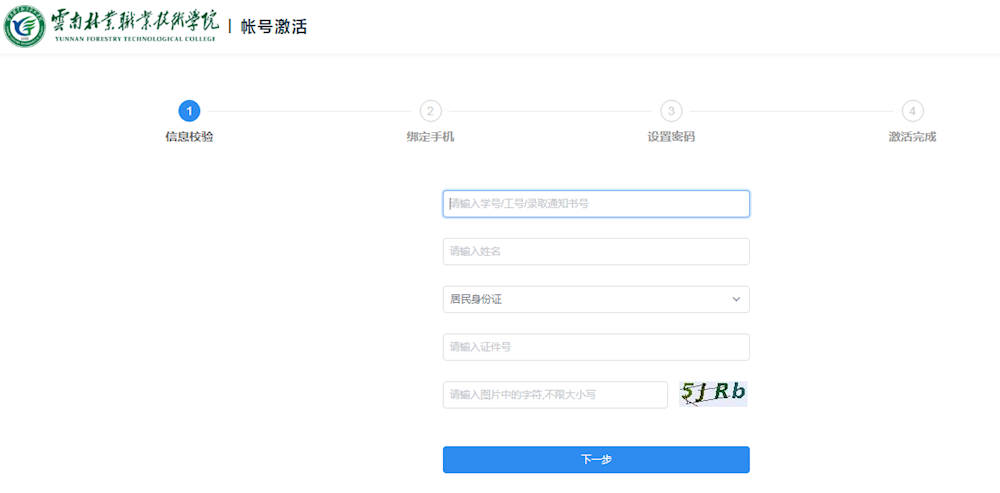Image resolution: width=1000 pixels, height=493 pixels.
Task: Click the English college name under the logo
Action: (x=134, y=40)
